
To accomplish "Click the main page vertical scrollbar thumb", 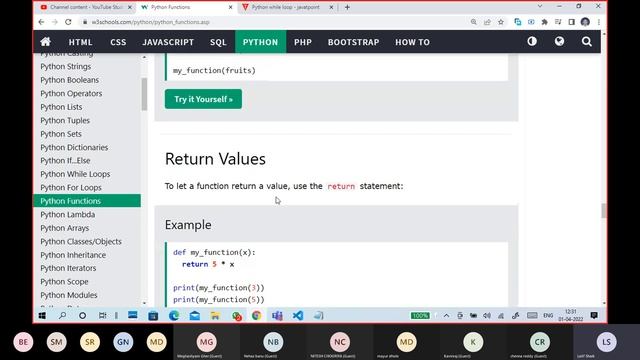I will click(604, 211).
